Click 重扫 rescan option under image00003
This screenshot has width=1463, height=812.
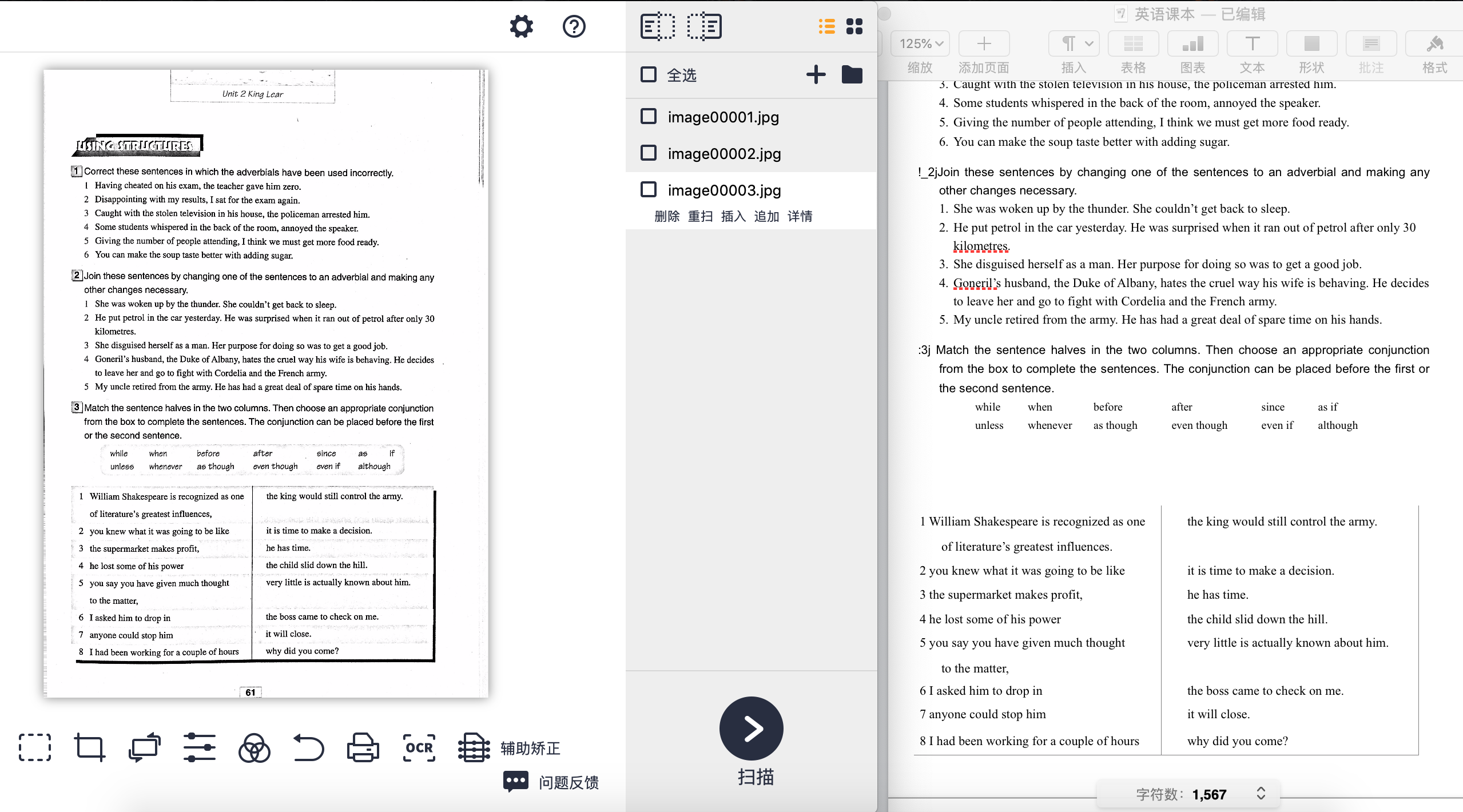[700, 216]
